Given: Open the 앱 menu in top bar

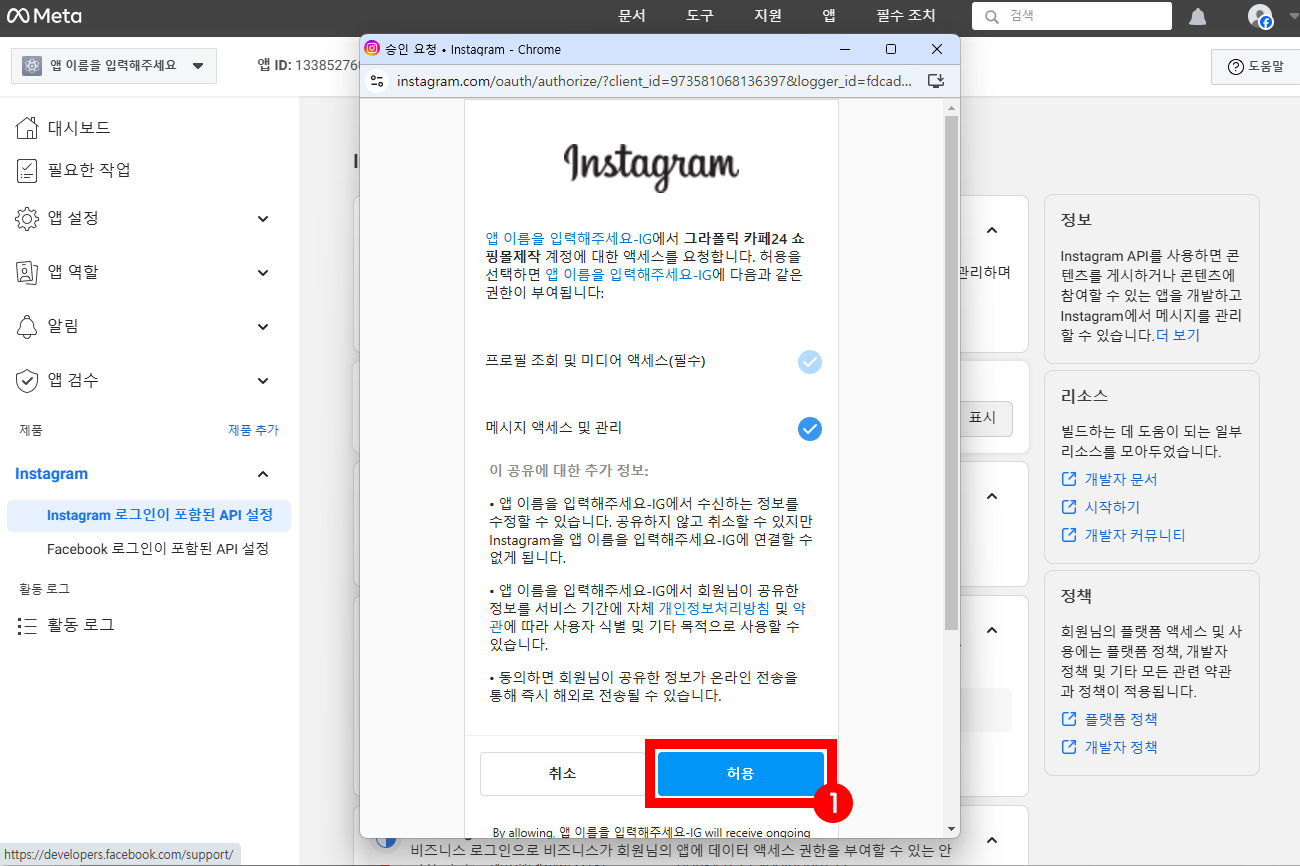Looking at the screenshot, I should click(x=829, y=16).
